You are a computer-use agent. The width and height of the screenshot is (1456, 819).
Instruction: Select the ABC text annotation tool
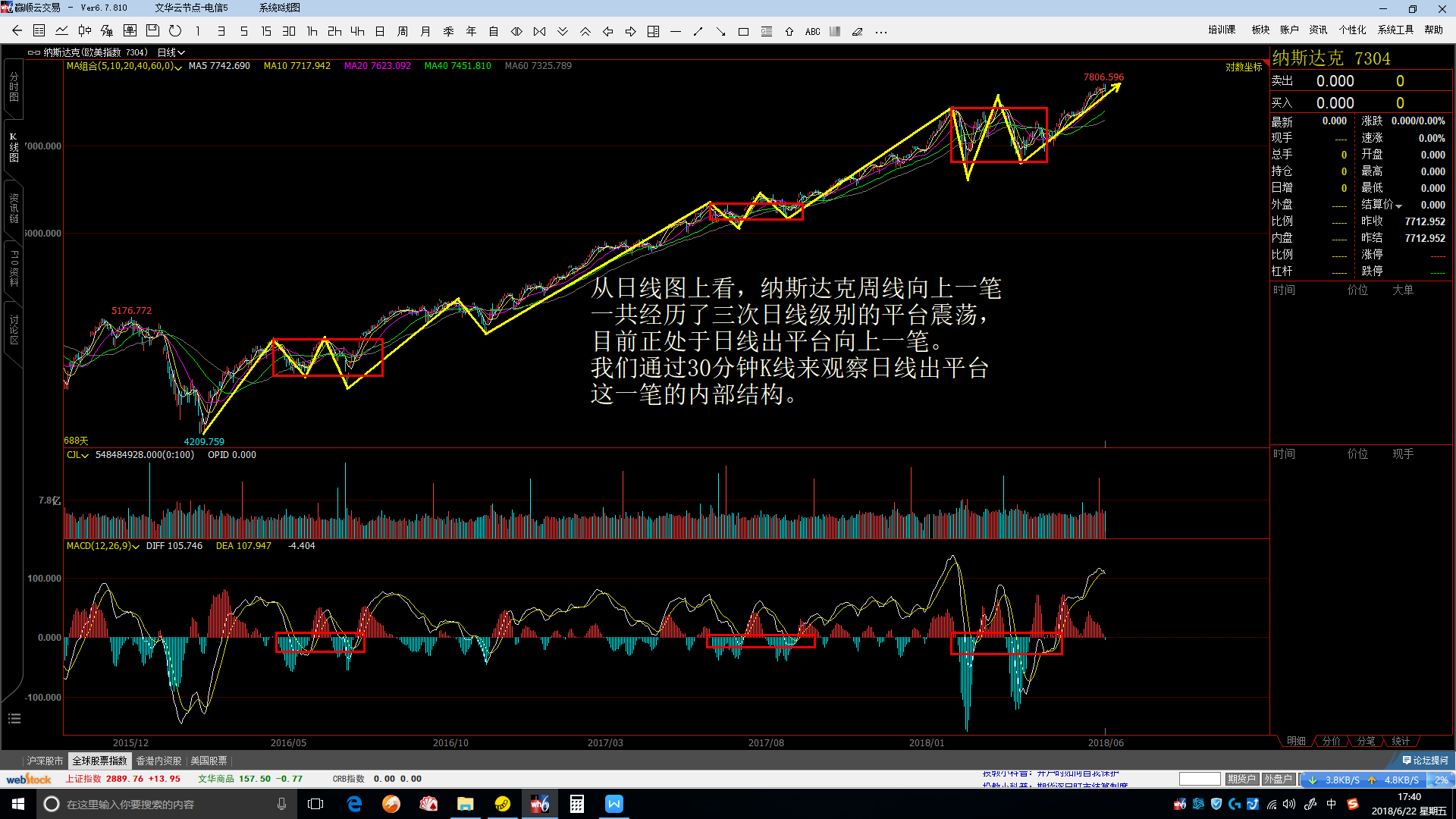click(812, 31)
